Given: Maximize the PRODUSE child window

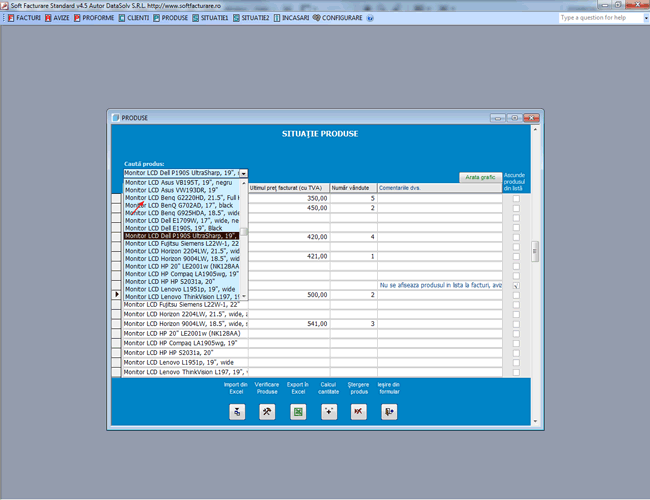Looking at the screenshot, I should coord(514,118).
